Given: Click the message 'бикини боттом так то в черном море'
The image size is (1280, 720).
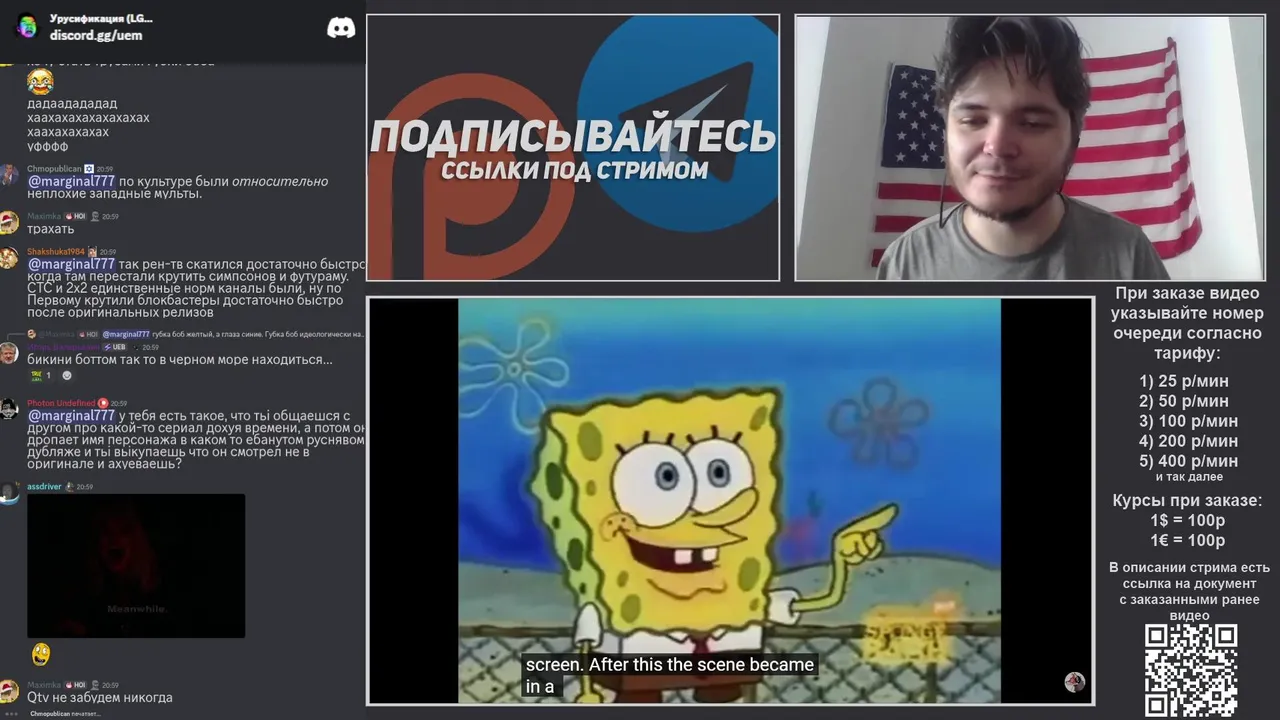Looking at the screenshot, I should pos(180,360).
